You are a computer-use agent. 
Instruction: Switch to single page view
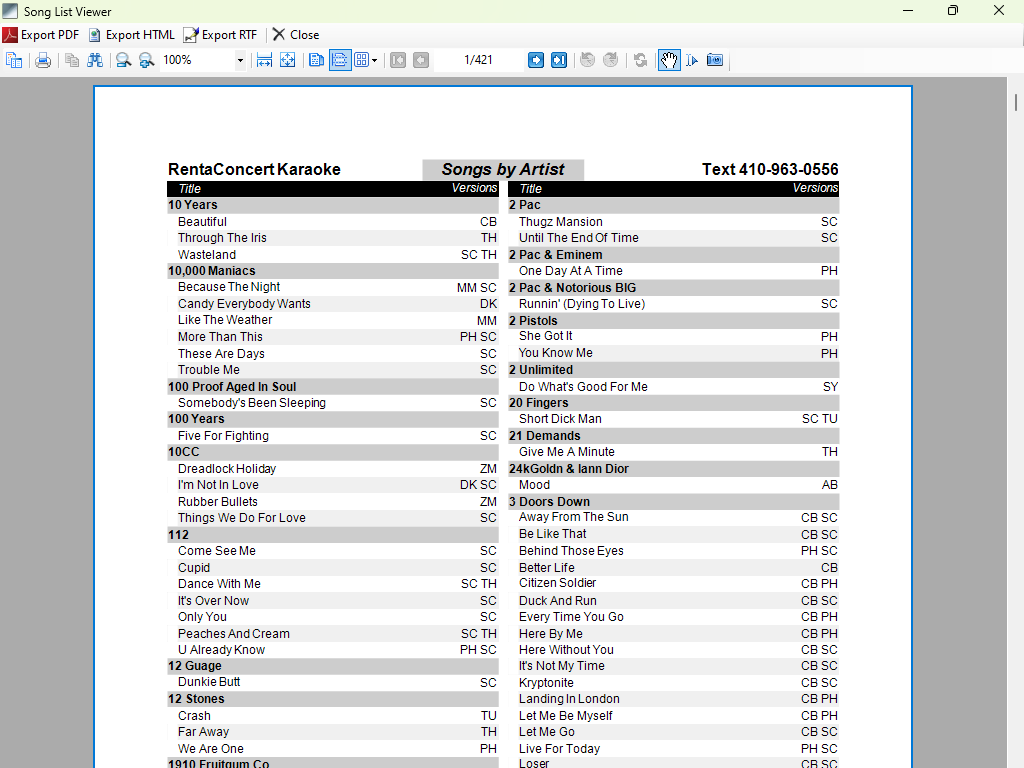pos(317,60)
